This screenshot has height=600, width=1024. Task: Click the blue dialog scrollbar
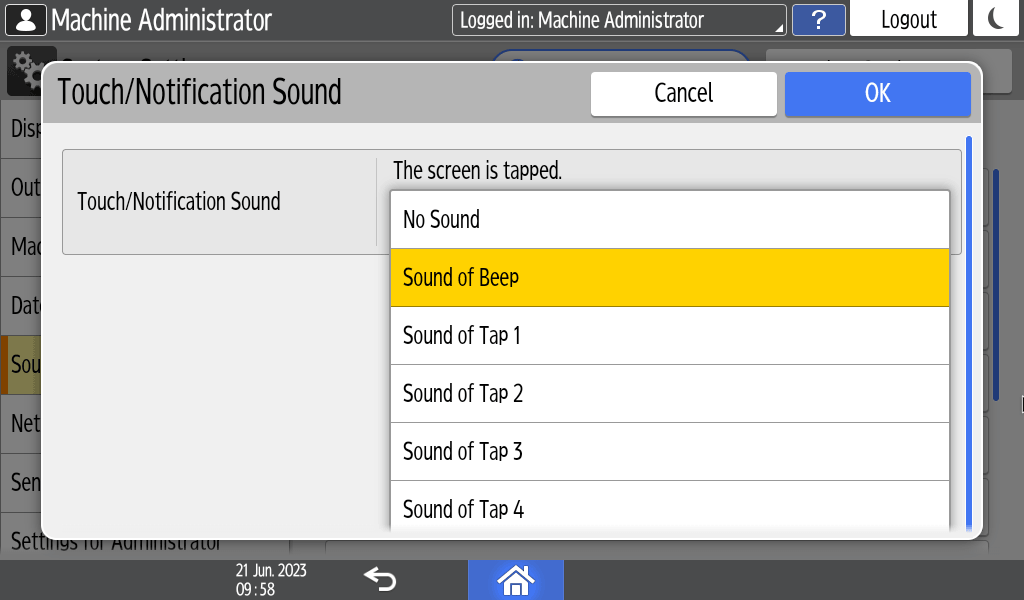[x=968, y=330]
